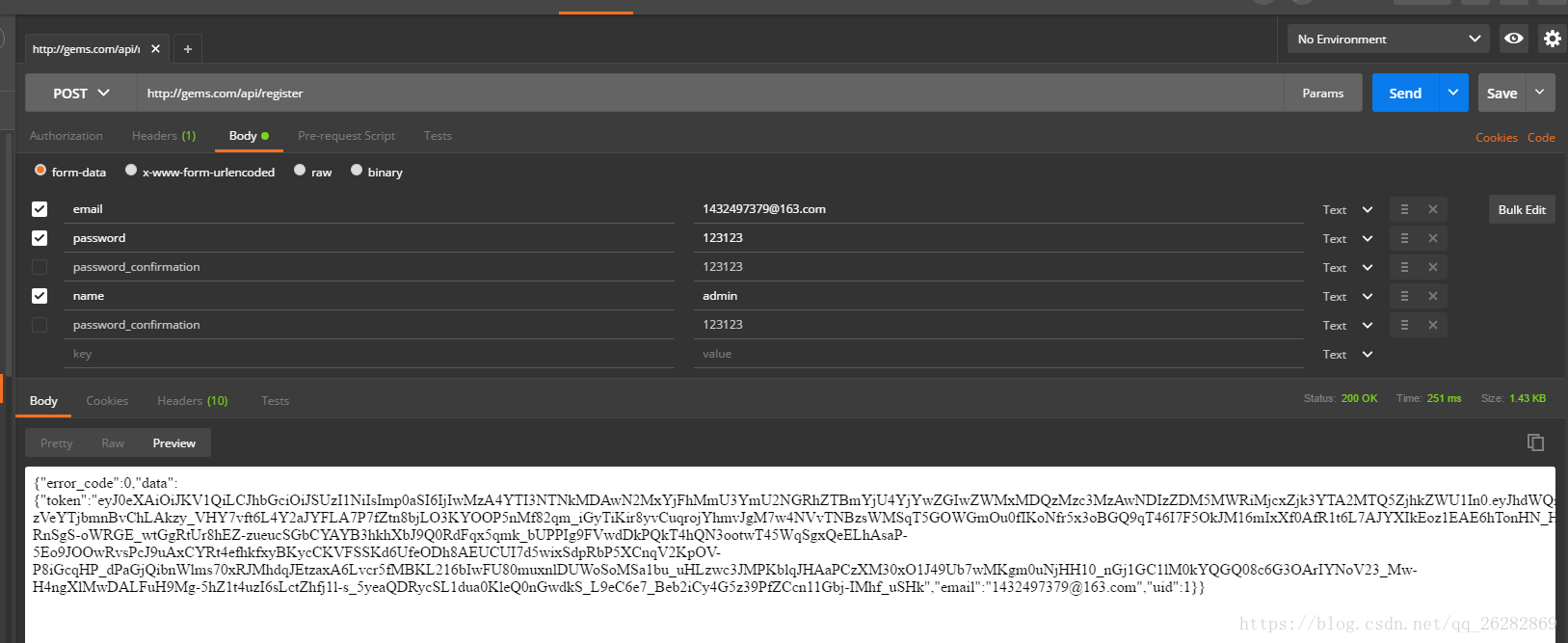Open the Send button dropdown arrow
The height and width of the screenshot is (643, 1568).
[1453, 93]
